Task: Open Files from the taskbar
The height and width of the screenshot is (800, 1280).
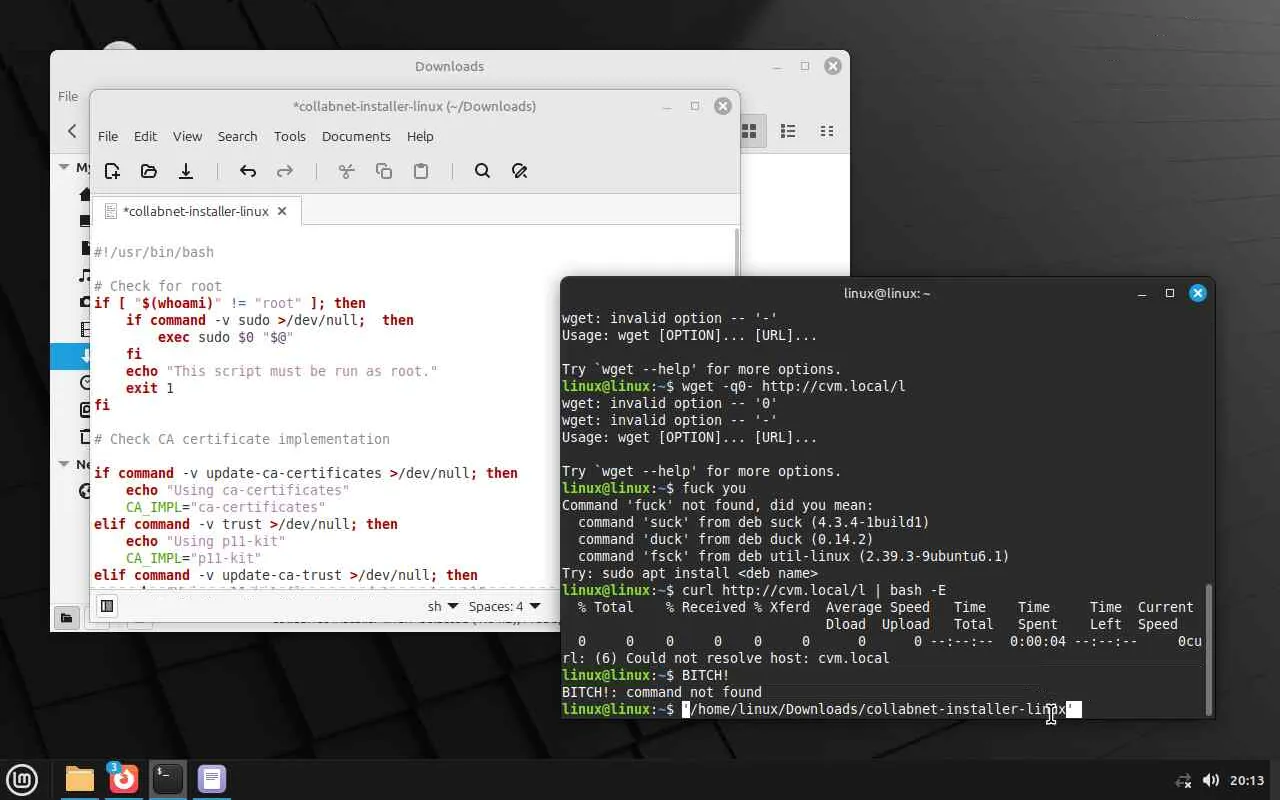Action: click(79, 778)
